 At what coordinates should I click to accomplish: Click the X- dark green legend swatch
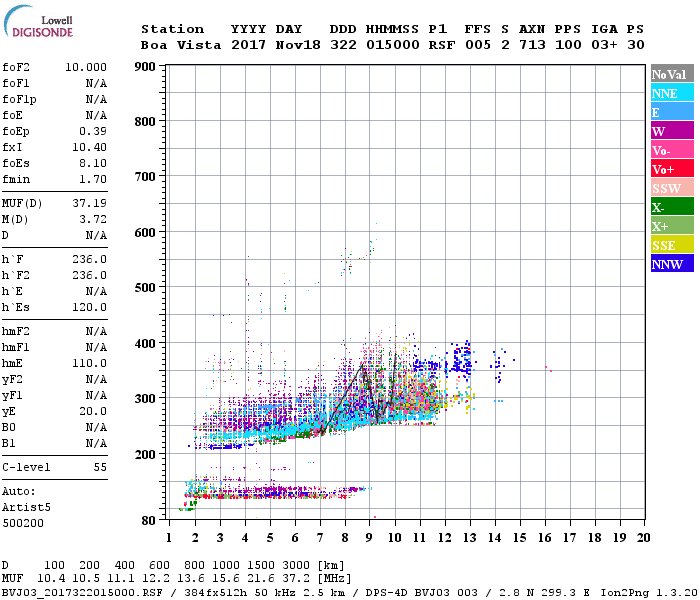(672, 207)
